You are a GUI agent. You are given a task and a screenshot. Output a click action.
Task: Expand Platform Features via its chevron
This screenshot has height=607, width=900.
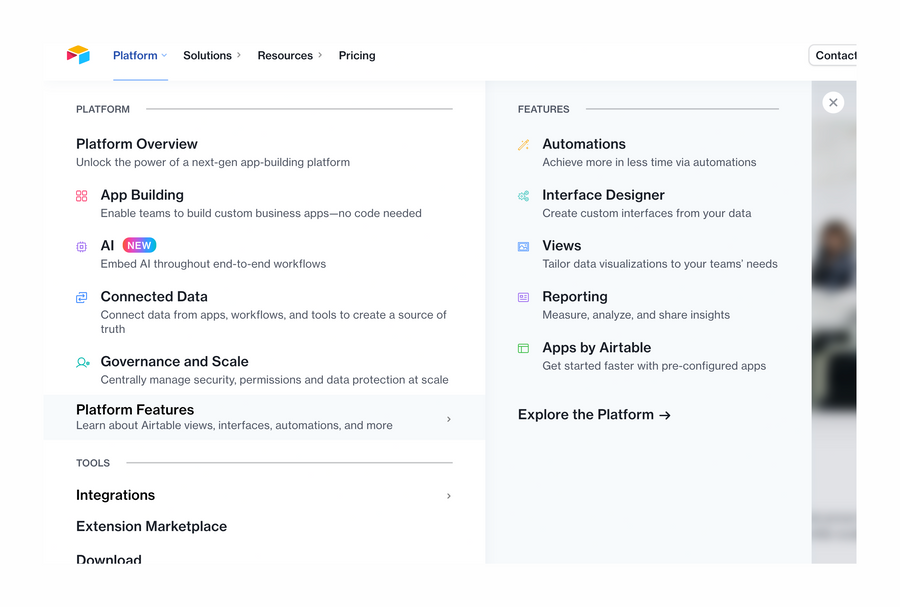[449, 418]
